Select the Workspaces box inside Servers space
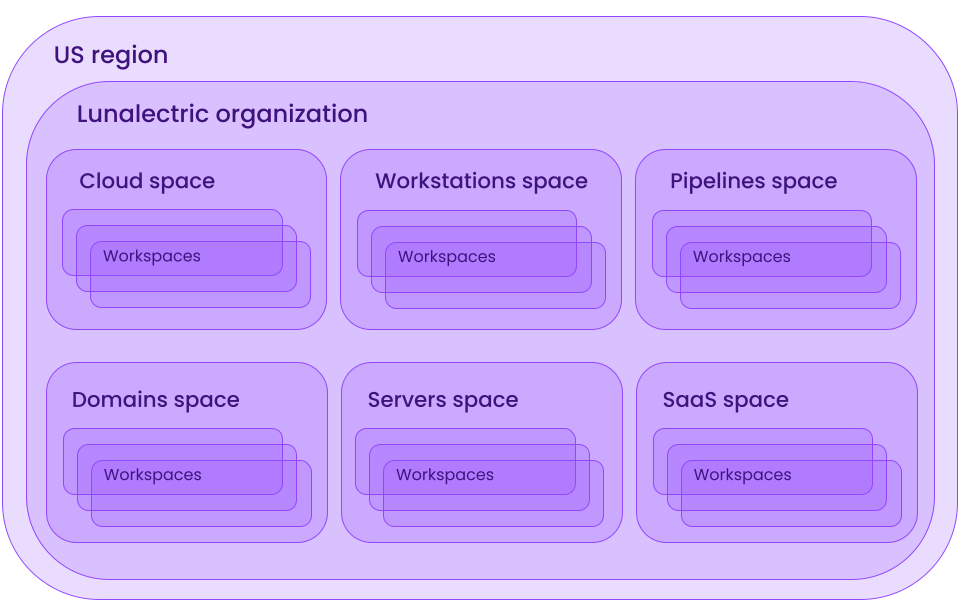Image resolution: width=960 pixels, height=616 pixels. (446, 475)
